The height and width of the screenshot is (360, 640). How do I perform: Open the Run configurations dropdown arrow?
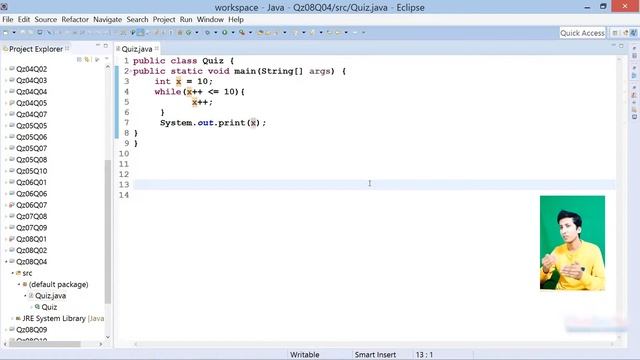click(233, 33)
